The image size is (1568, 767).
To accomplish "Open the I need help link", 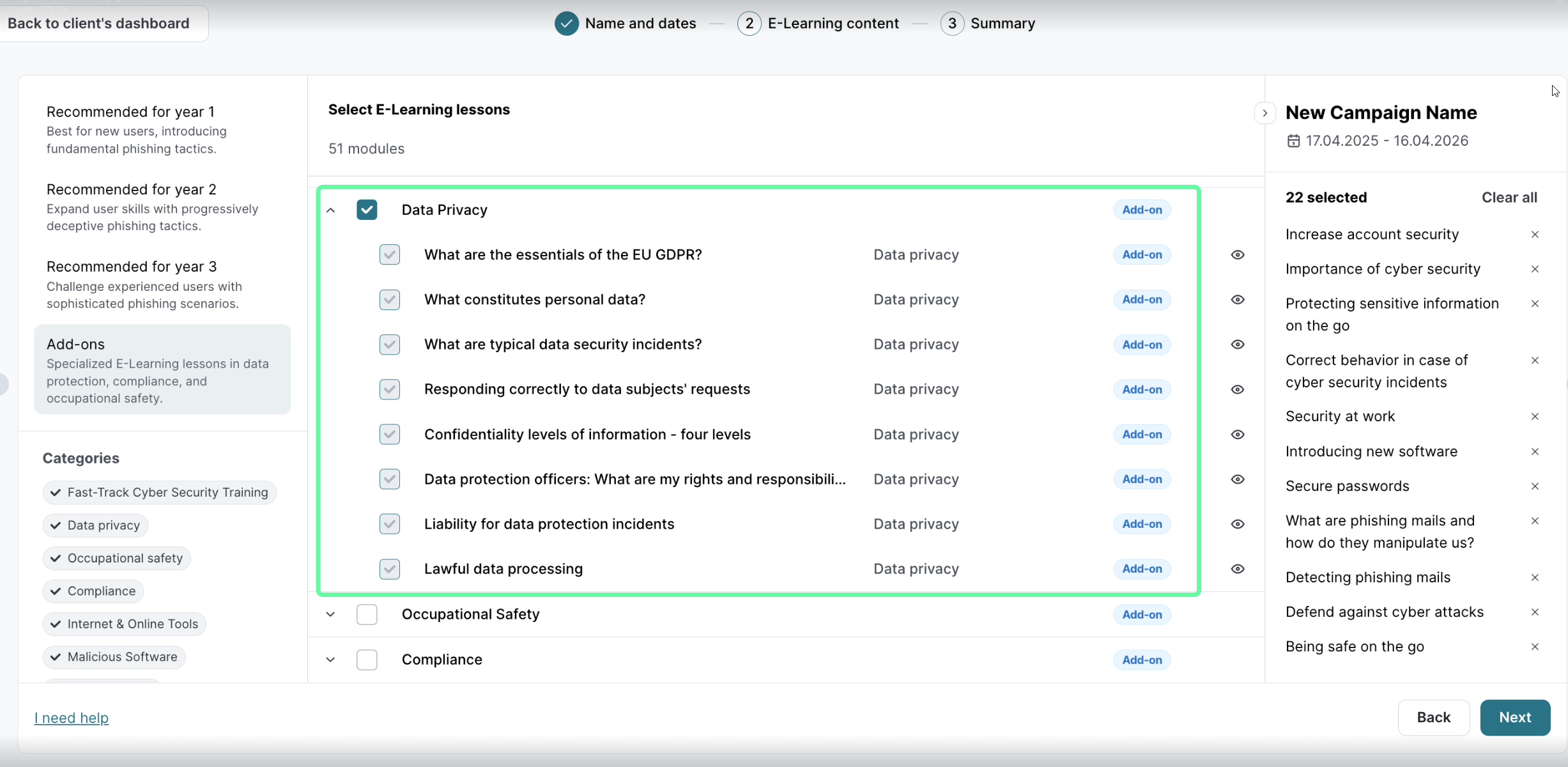I will [x=72, y=718].
